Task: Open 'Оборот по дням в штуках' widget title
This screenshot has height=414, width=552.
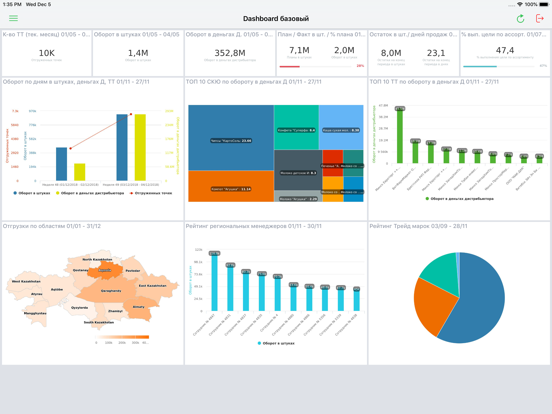Action: [x=76, y=82]
